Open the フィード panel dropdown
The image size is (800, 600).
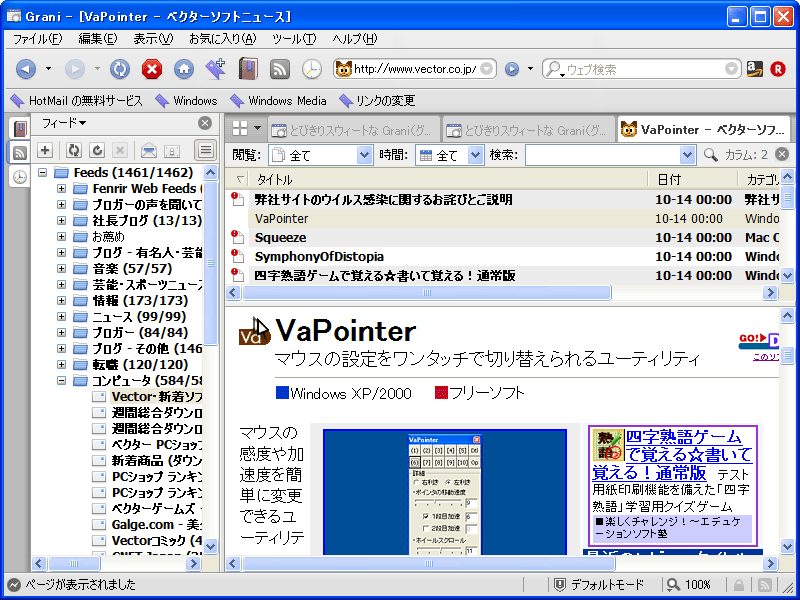pyautogui.click(x=64, y=123)
